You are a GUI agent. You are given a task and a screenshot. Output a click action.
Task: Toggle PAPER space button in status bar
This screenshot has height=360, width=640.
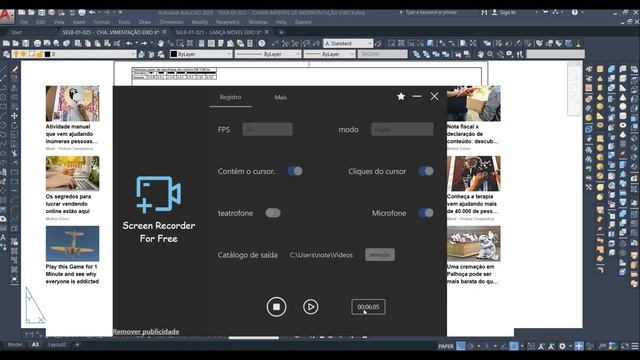[x=446, y=346]
